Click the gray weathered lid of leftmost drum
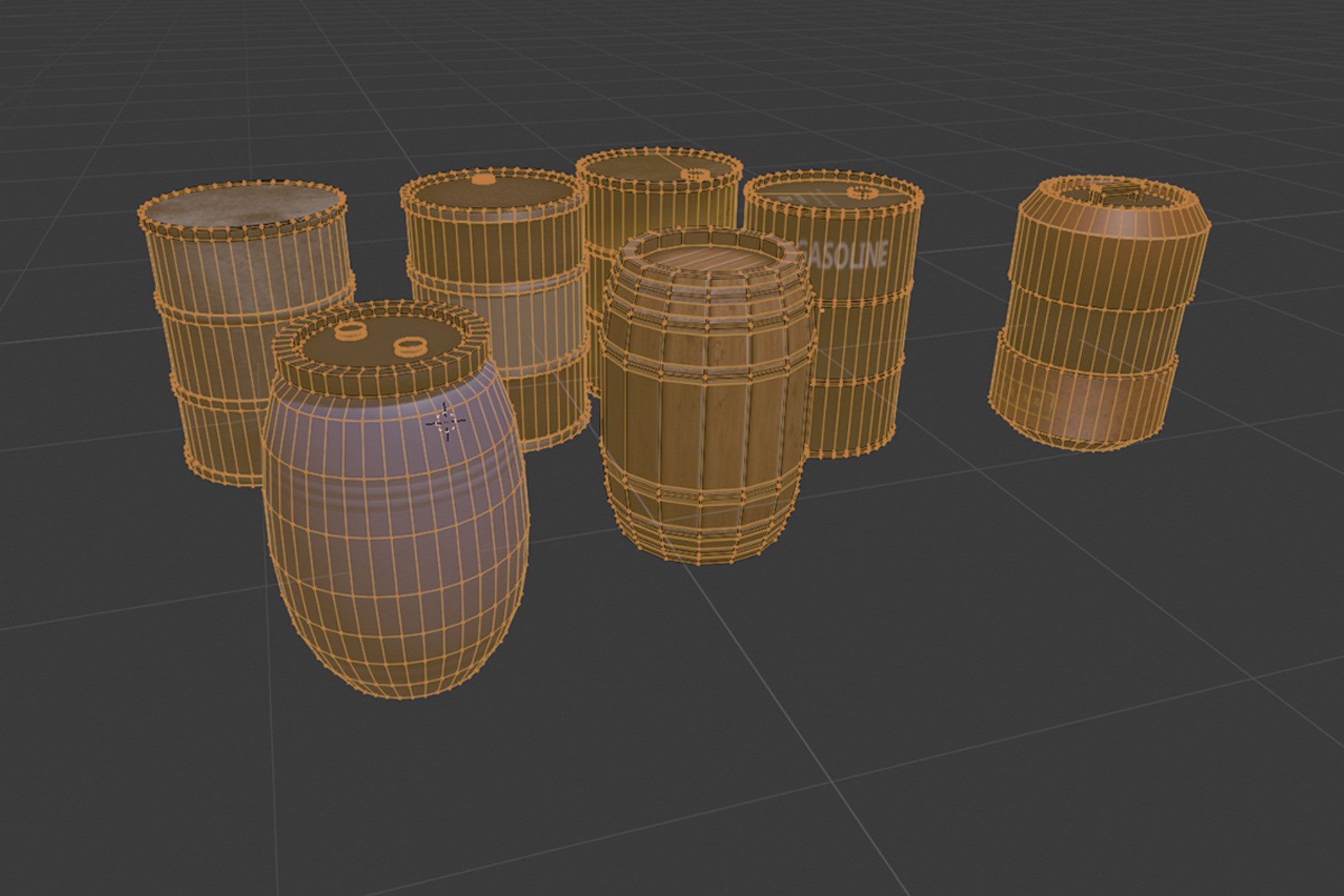The width and height of the screenshot is (1344, 896). [x=241, y=205]
